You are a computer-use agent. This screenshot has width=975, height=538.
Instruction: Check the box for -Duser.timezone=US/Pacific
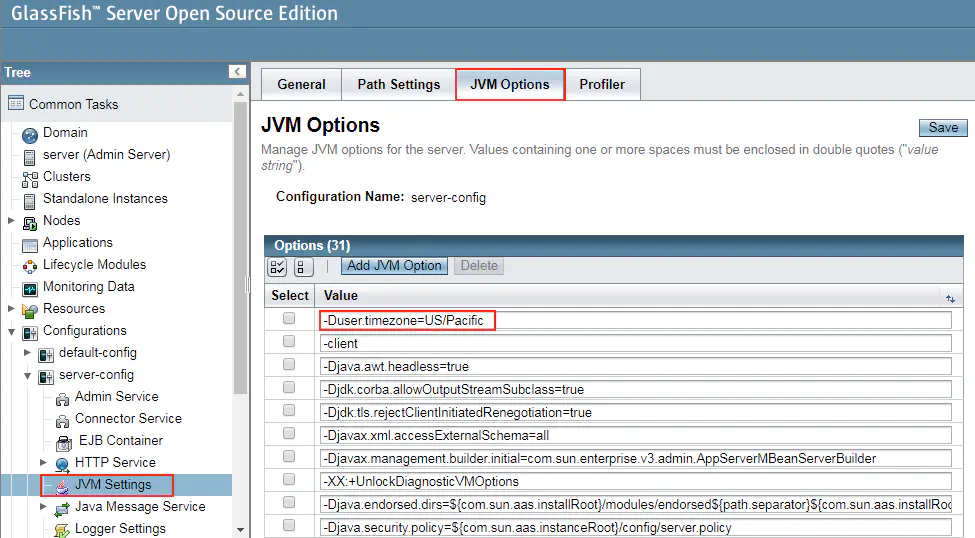(289, 318)
